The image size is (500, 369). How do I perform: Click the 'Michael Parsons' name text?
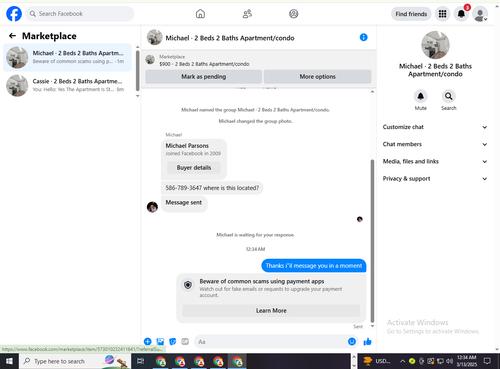coord(187,146)
